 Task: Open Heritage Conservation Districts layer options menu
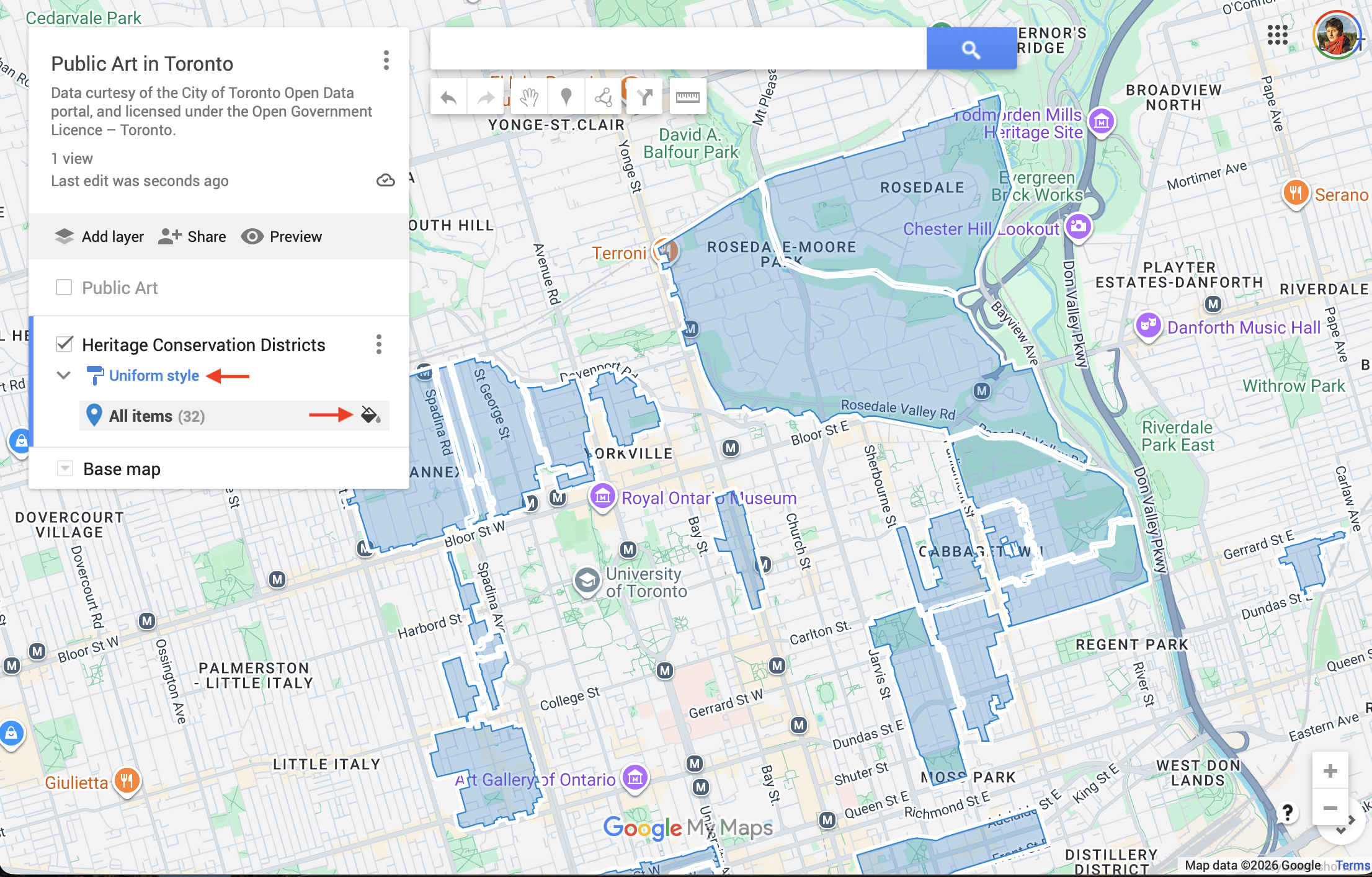click(x=378, y=344)
